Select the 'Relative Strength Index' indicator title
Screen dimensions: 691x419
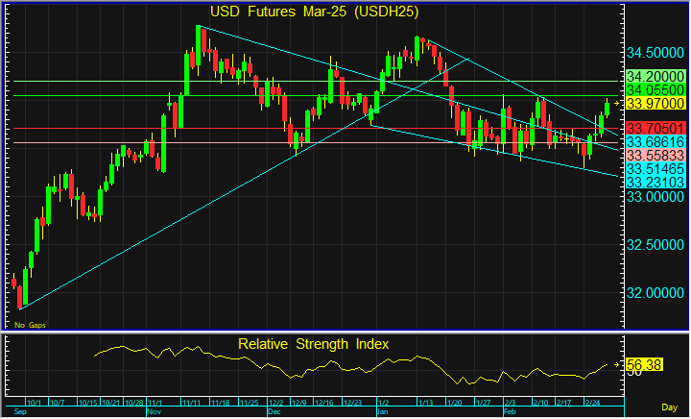313,344
